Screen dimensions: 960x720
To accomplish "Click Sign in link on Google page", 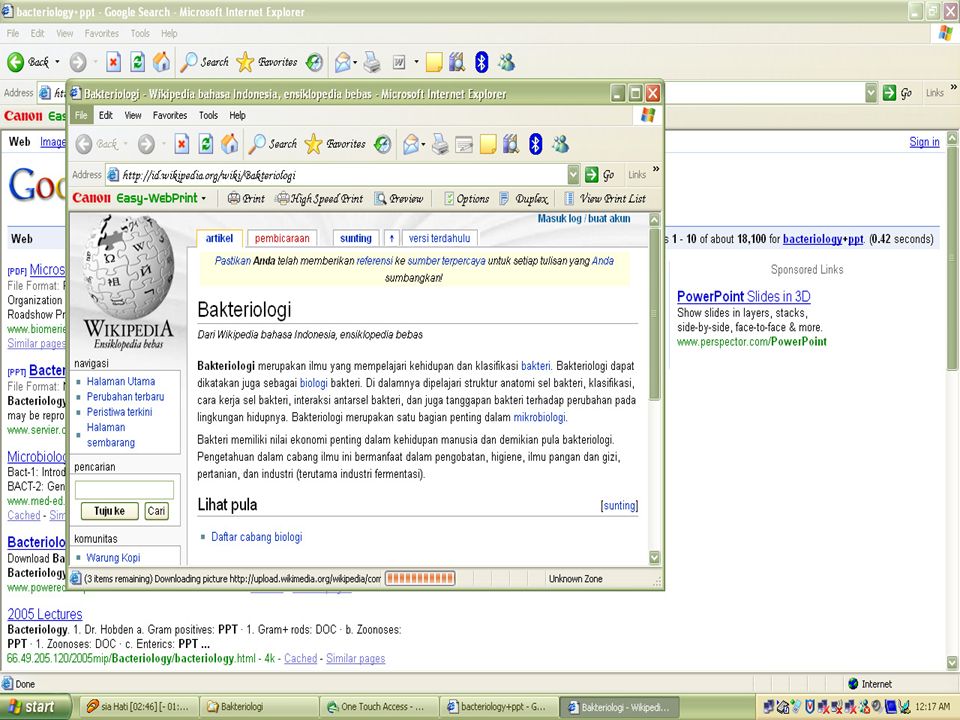I will point(924,142).
